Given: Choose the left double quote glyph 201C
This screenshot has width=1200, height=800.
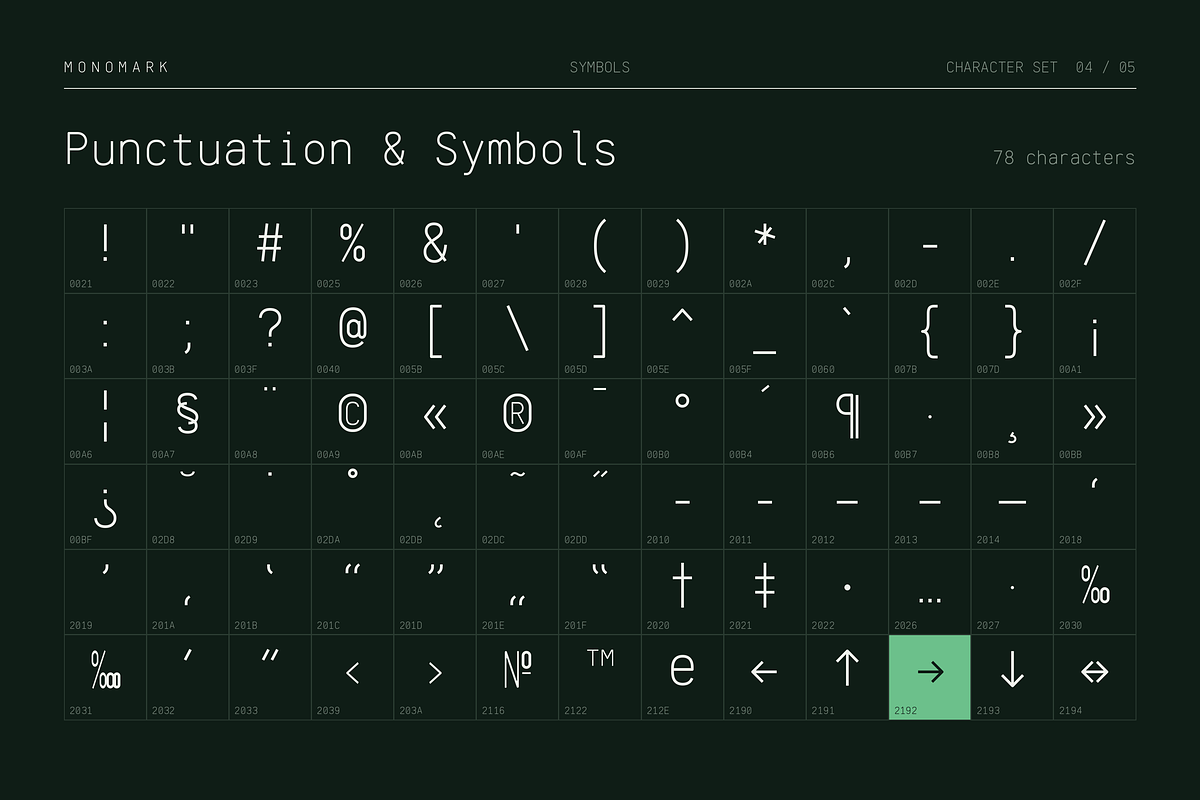Looking at the screenshot, I should point(352,591).
